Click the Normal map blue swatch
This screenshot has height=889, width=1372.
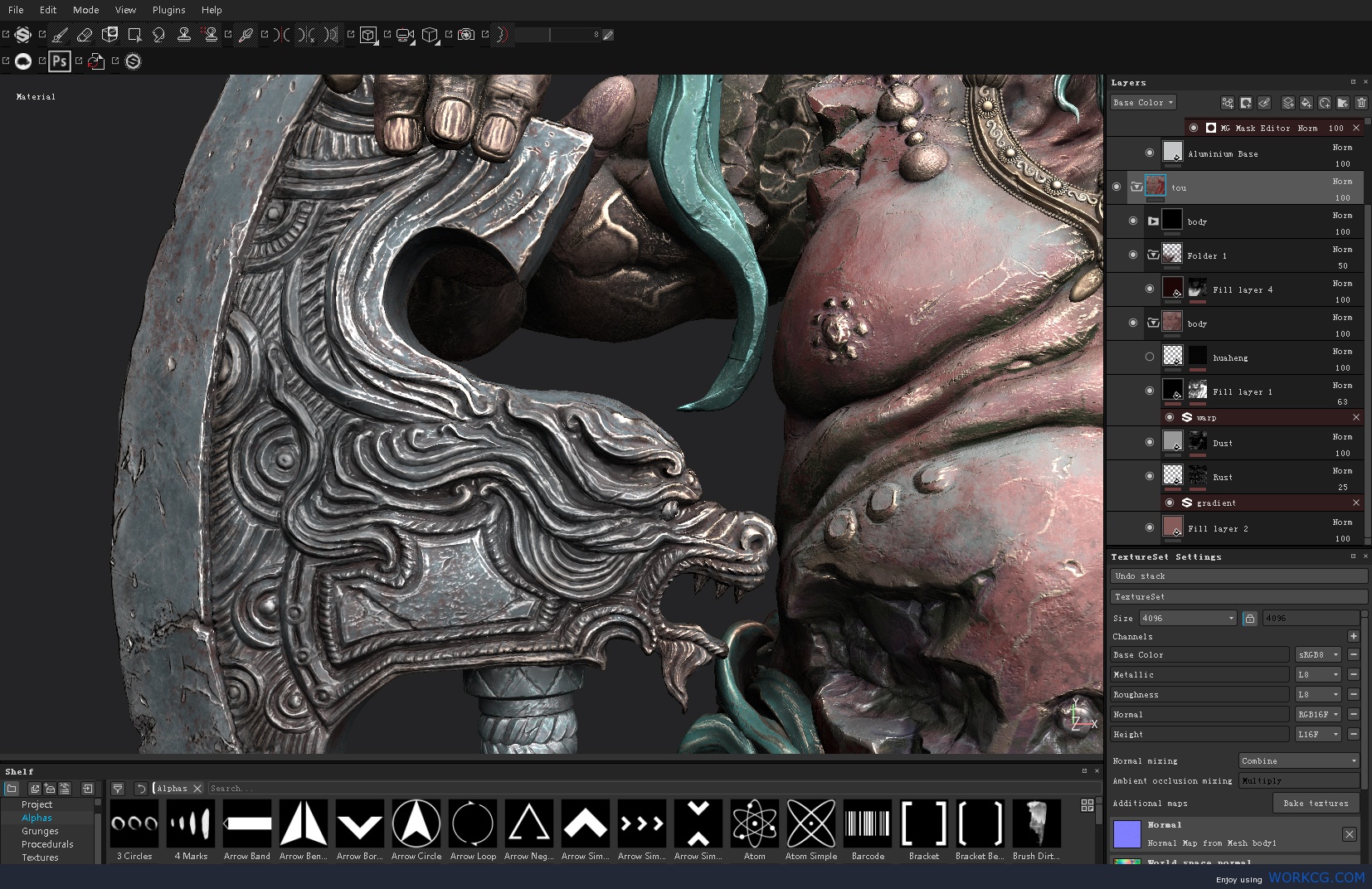click(x=1127, y=833)
